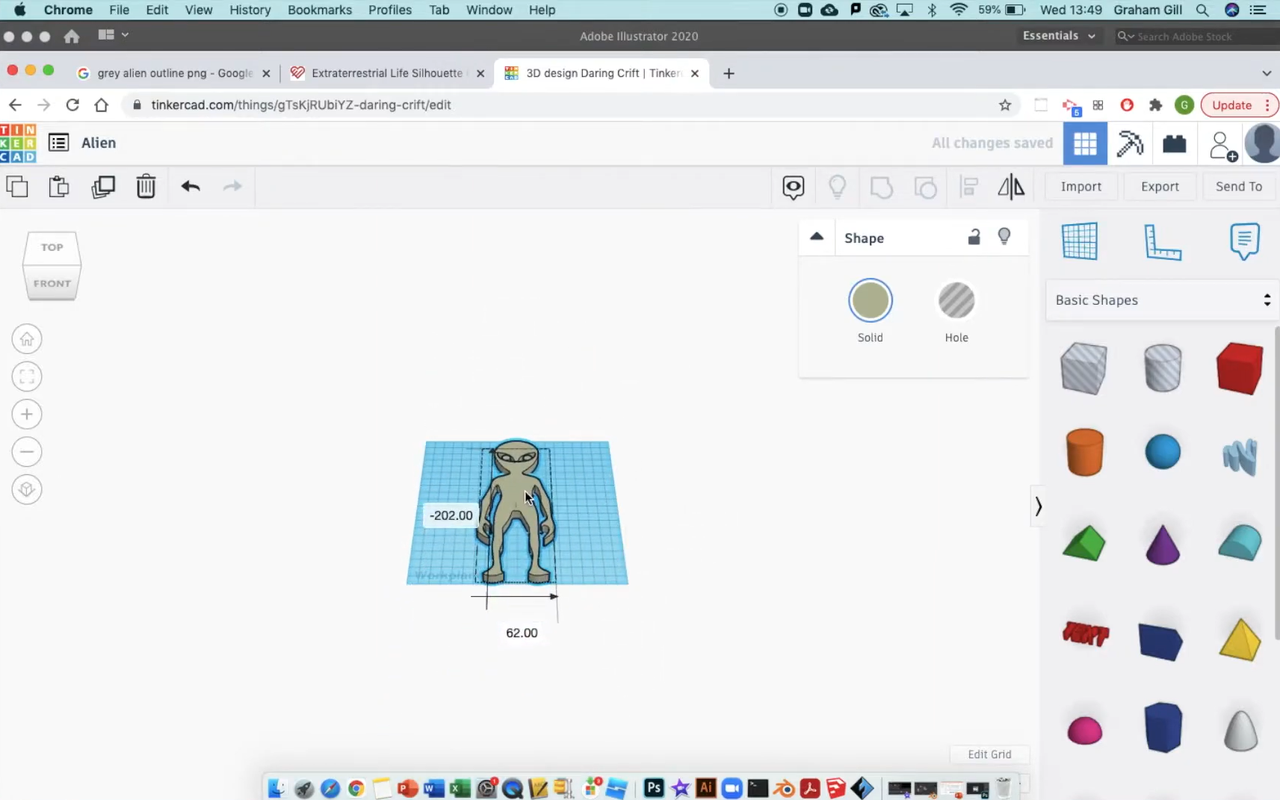
Task: Select the orange Cylinder shape
Action: pos(1084,452)
